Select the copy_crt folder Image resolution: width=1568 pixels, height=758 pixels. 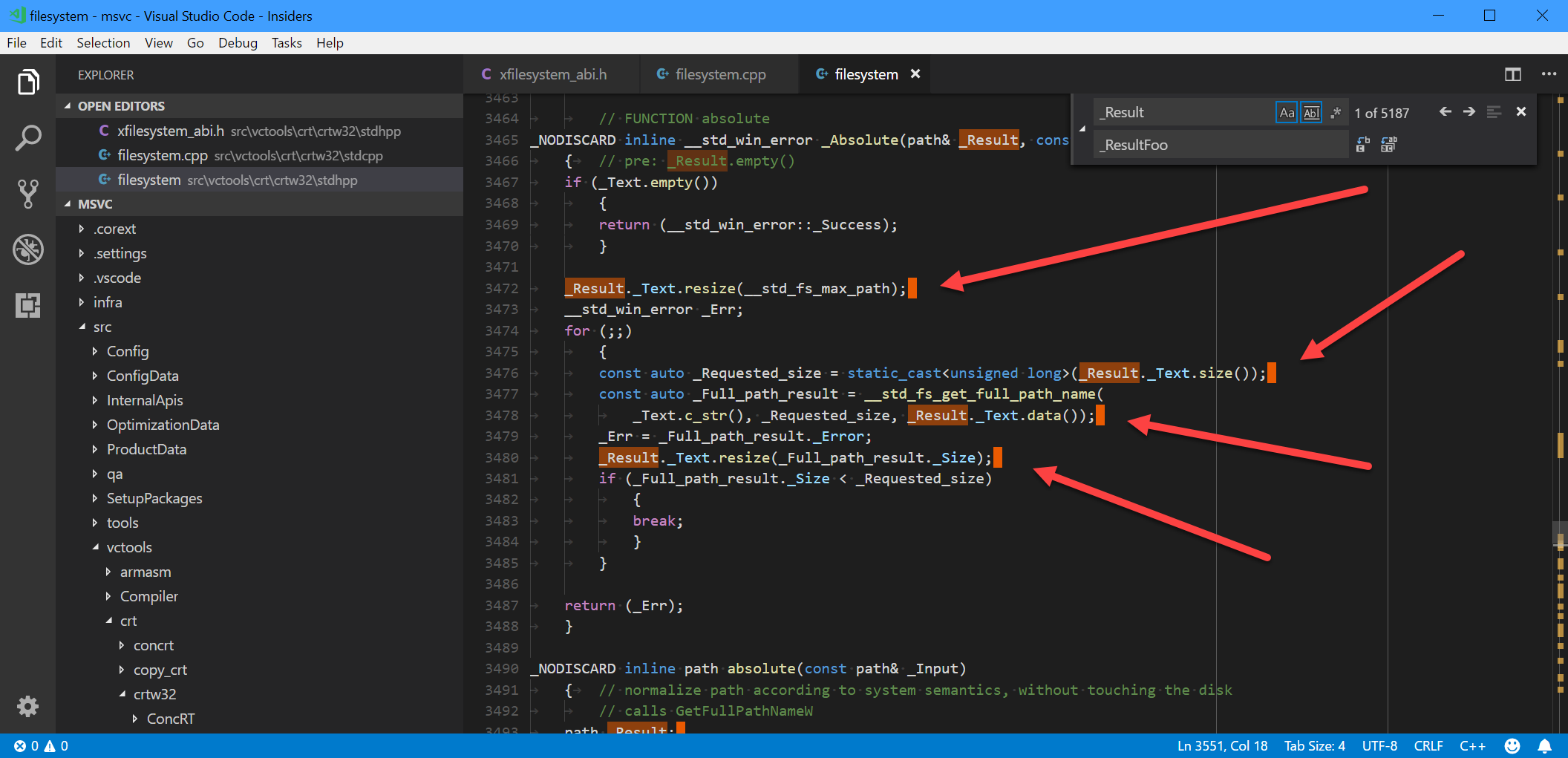click(x=259, y=670)
